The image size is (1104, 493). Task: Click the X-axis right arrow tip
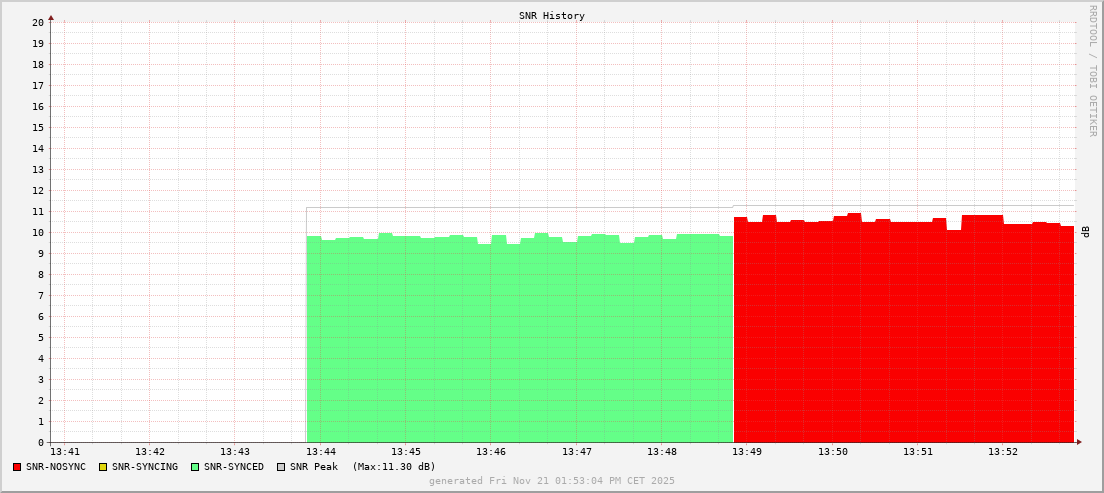click(1079, 442)
